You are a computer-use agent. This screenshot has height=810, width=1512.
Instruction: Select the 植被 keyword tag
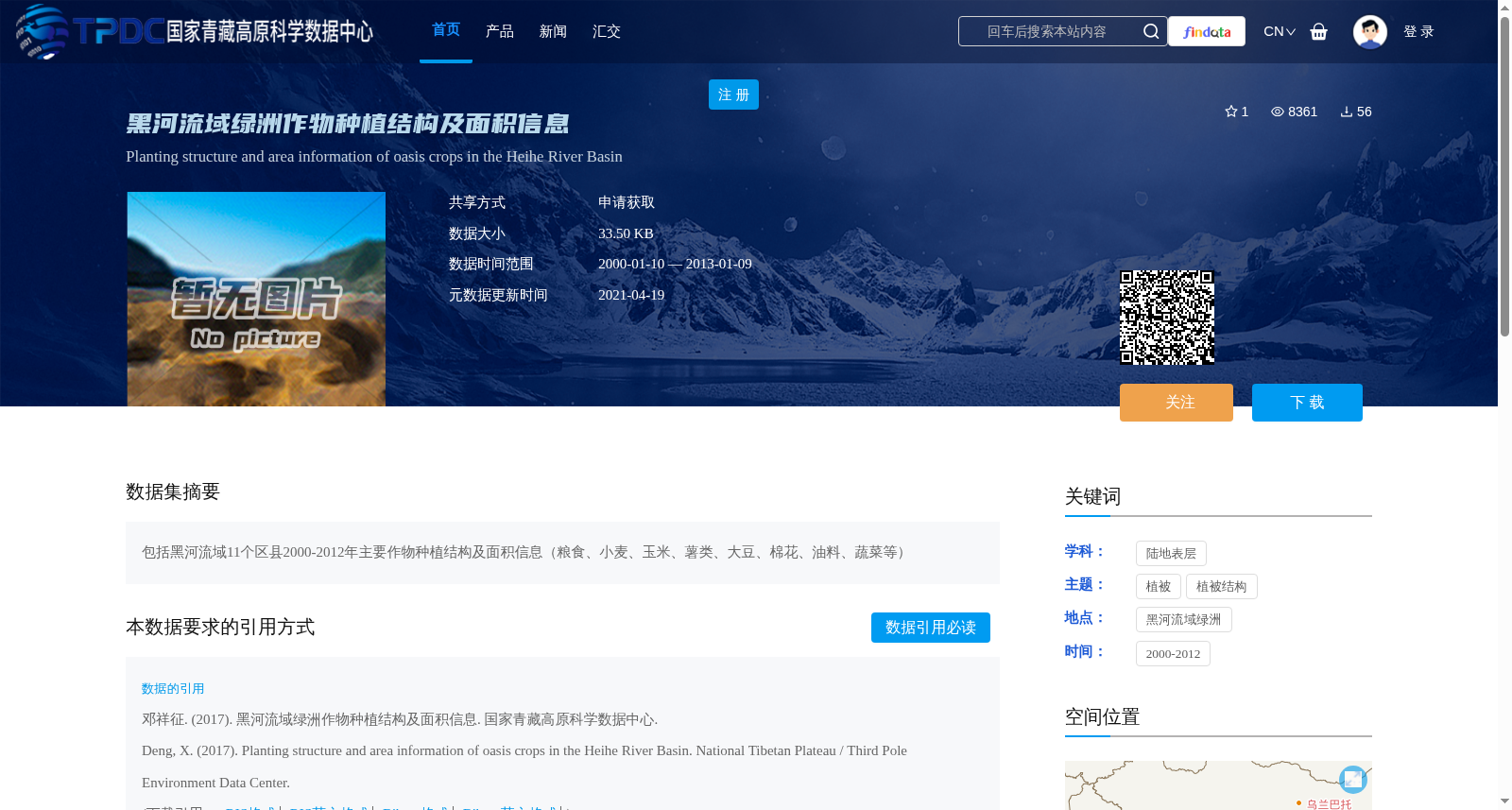pyautogui.click(x=1159, y=586)
